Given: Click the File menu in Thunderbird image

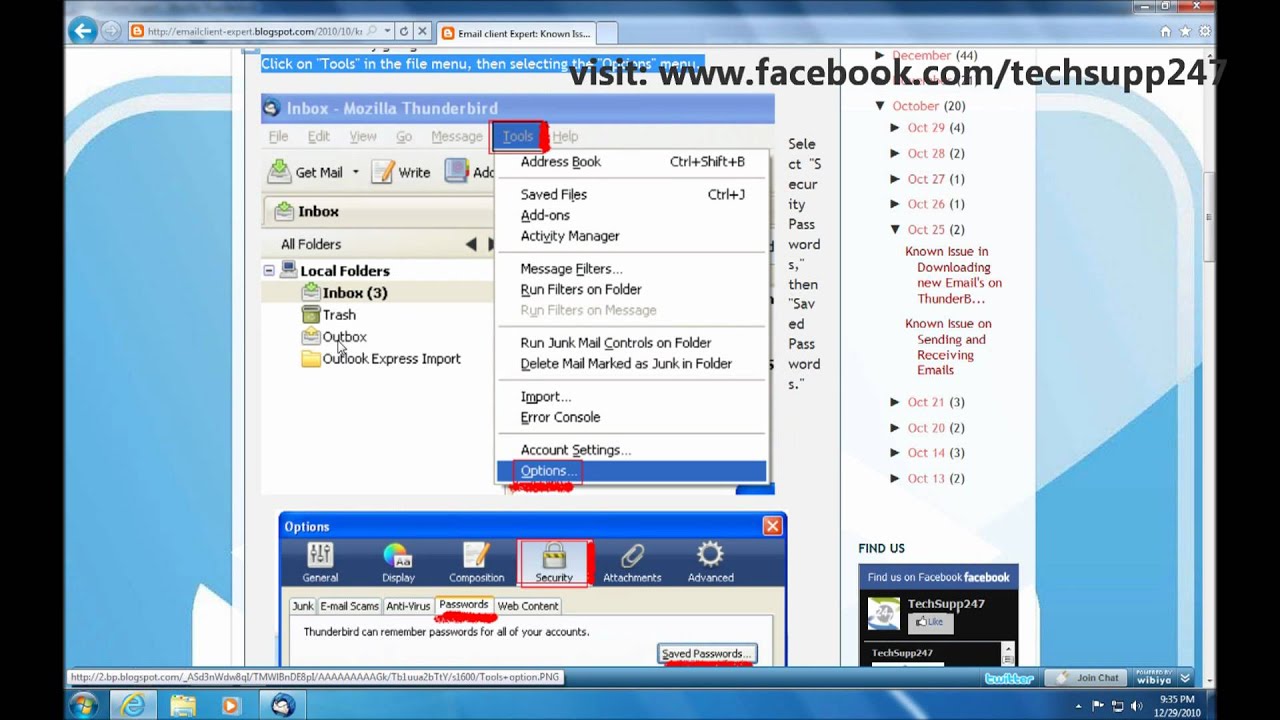Looking at the screenshot, I should coord(278,136).
